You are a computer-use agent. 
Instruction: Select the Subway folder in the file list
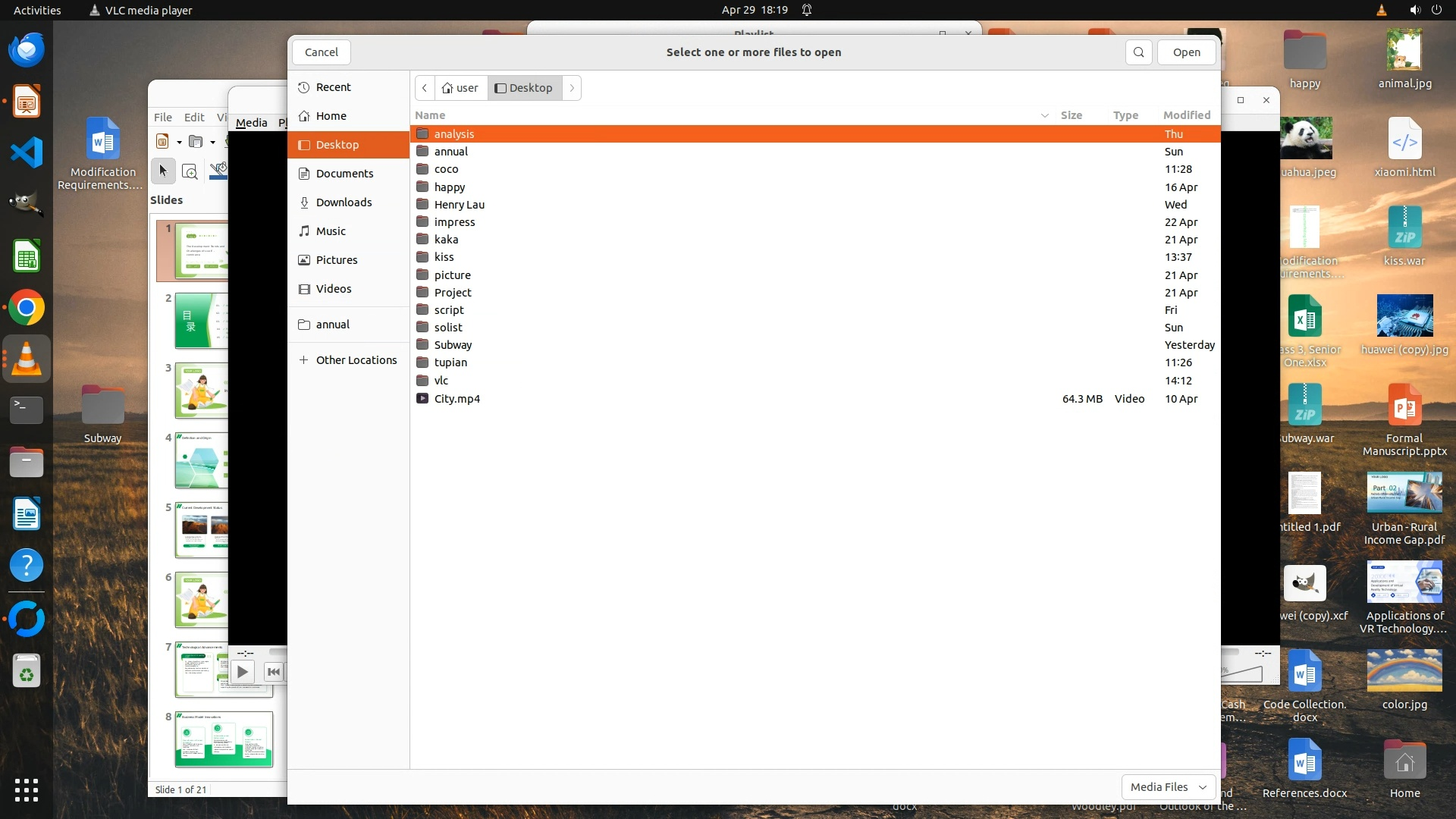click(x=453, y=345)
